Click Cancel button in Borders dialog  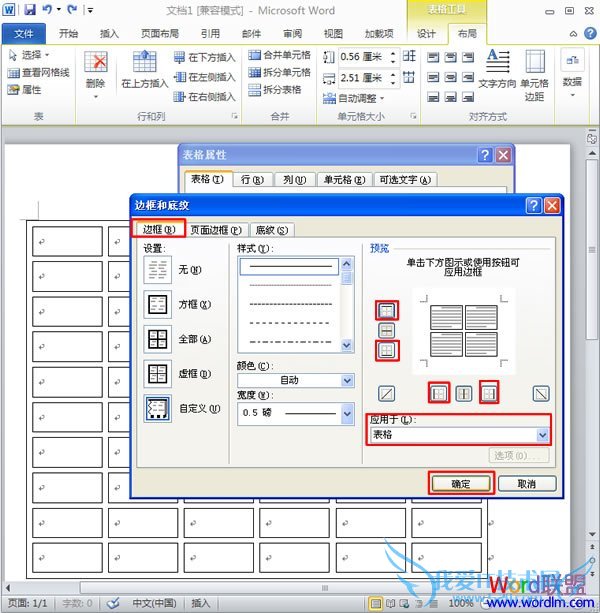[x=527, y=484]
